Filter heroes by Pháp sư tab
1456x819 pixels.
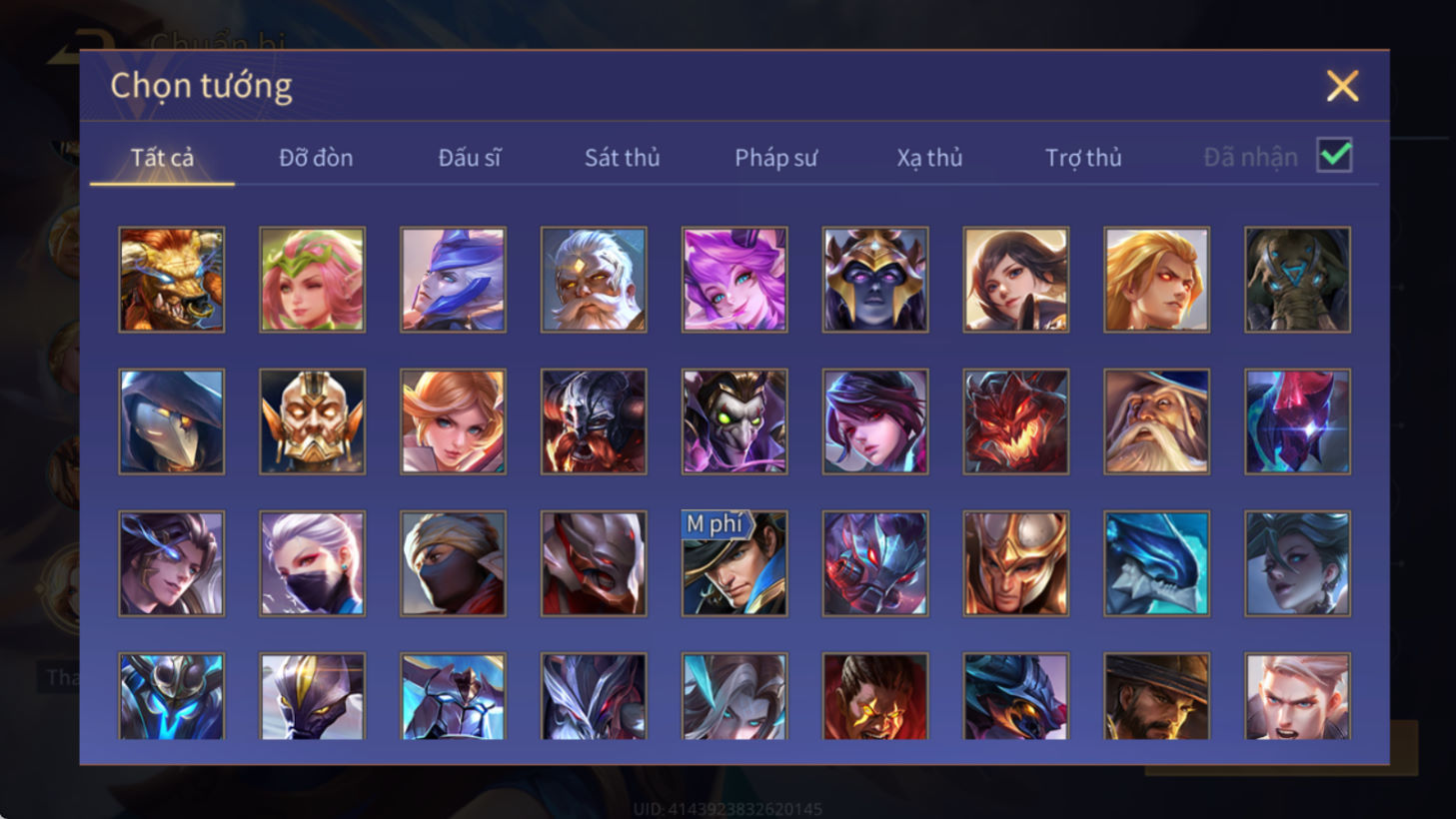775,158
